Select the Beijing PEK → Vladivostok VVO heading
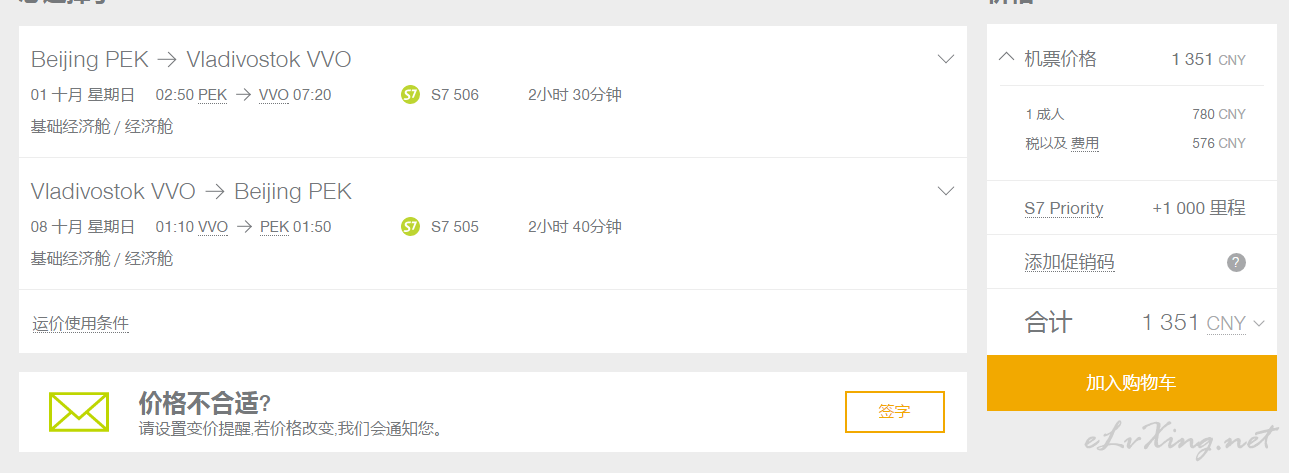The height and width of the screenshot is (473, 1289). point(191,59)
